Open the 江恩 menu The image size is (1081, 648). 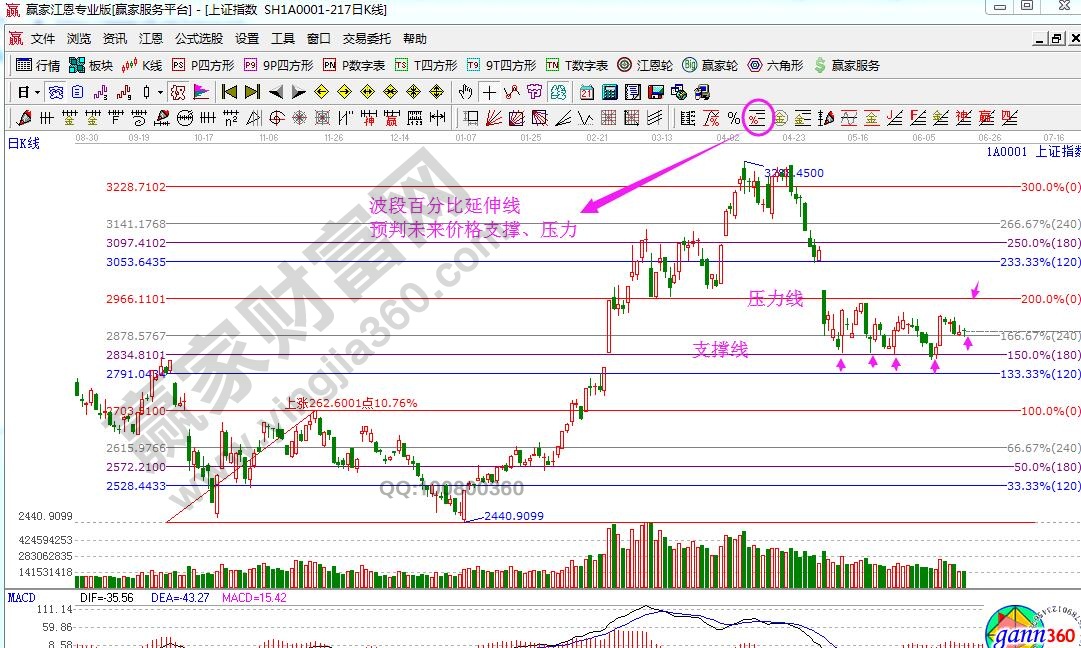151,39
